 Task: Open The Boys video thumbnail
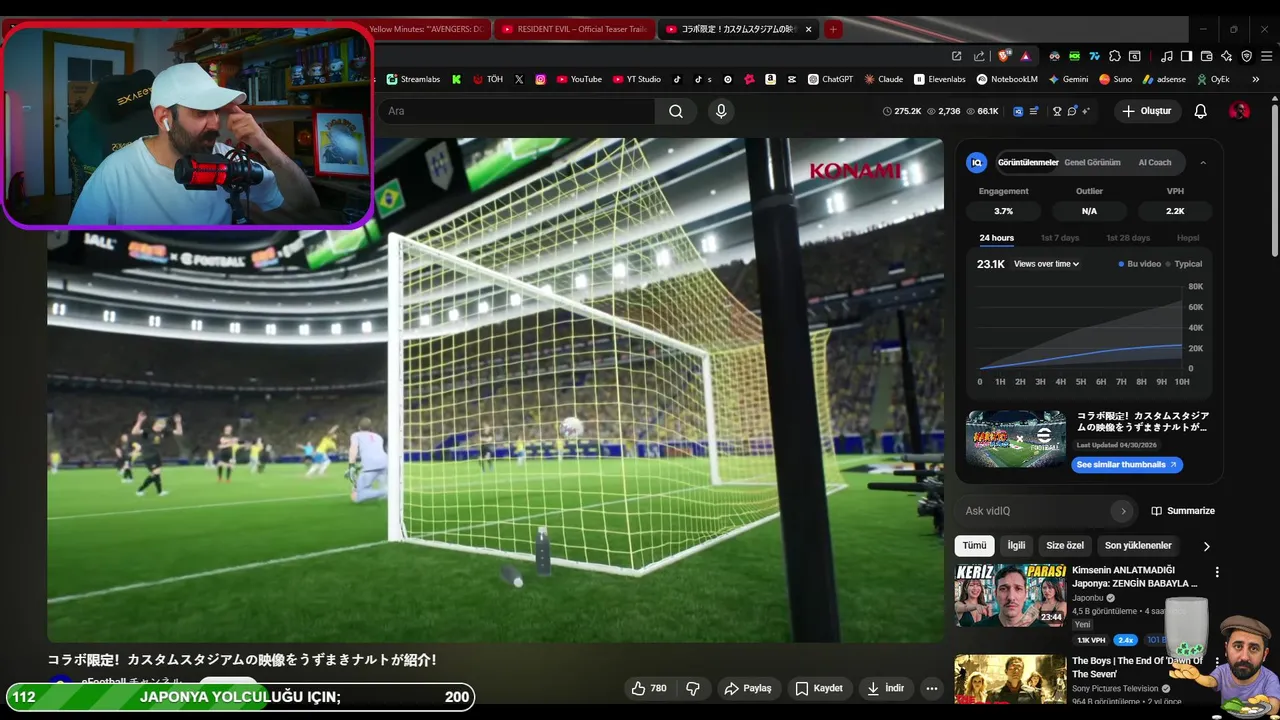(x=1010, y=680)
